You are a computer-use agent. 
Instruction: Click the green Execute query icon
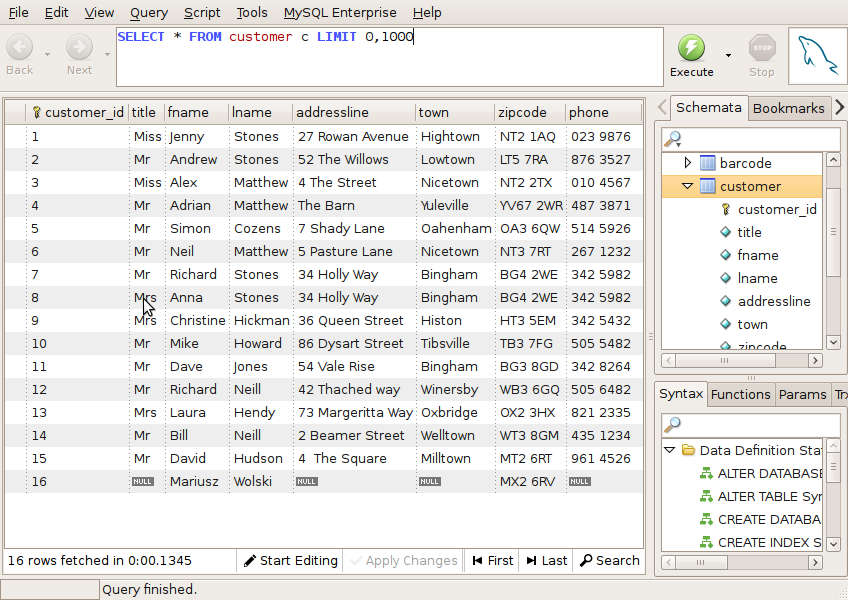click(x=691, y=48)
